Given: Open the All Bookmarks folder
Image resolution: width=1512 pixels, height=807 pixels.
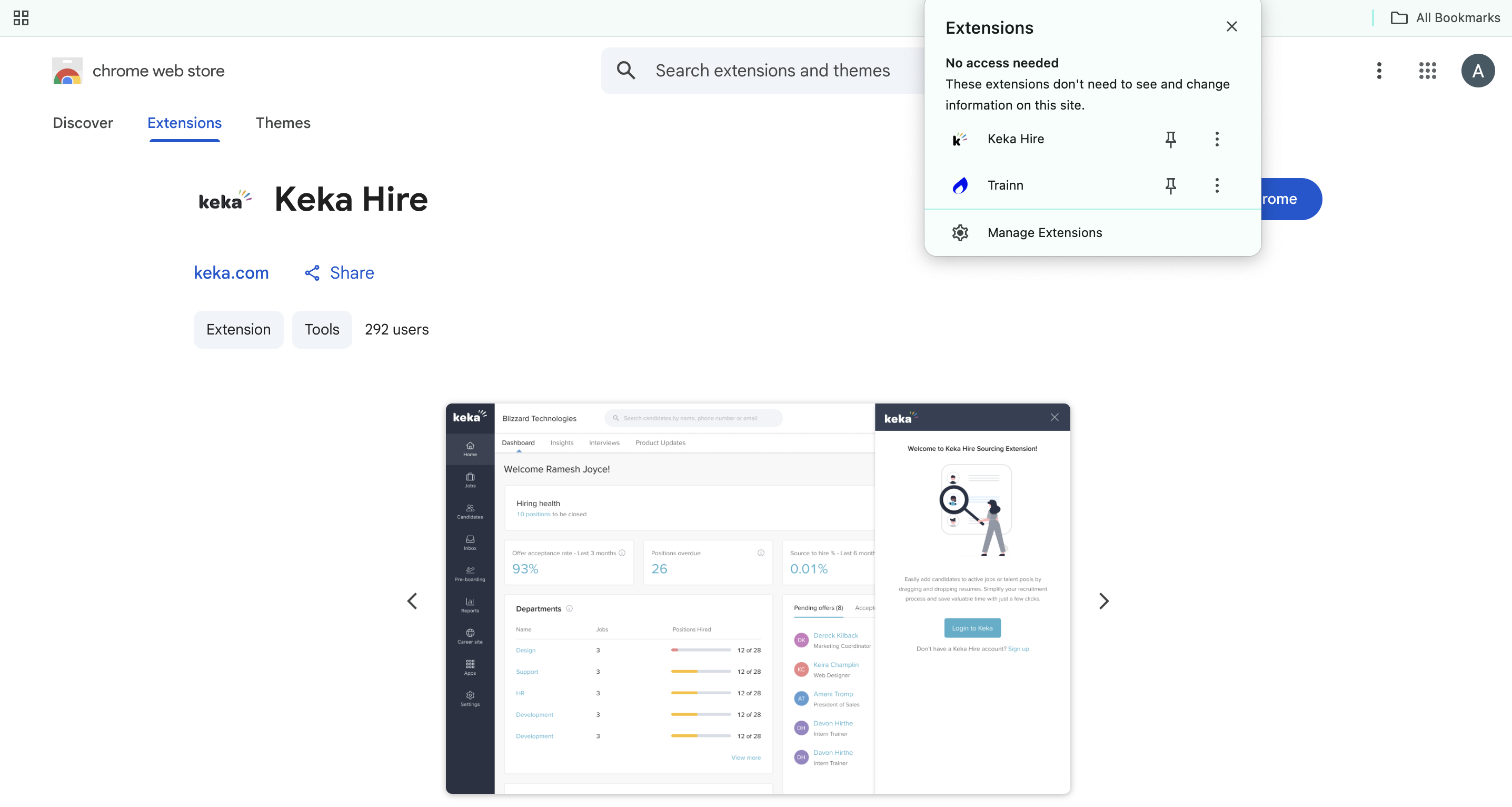Looking at the screenshot, I should 1445,17.
